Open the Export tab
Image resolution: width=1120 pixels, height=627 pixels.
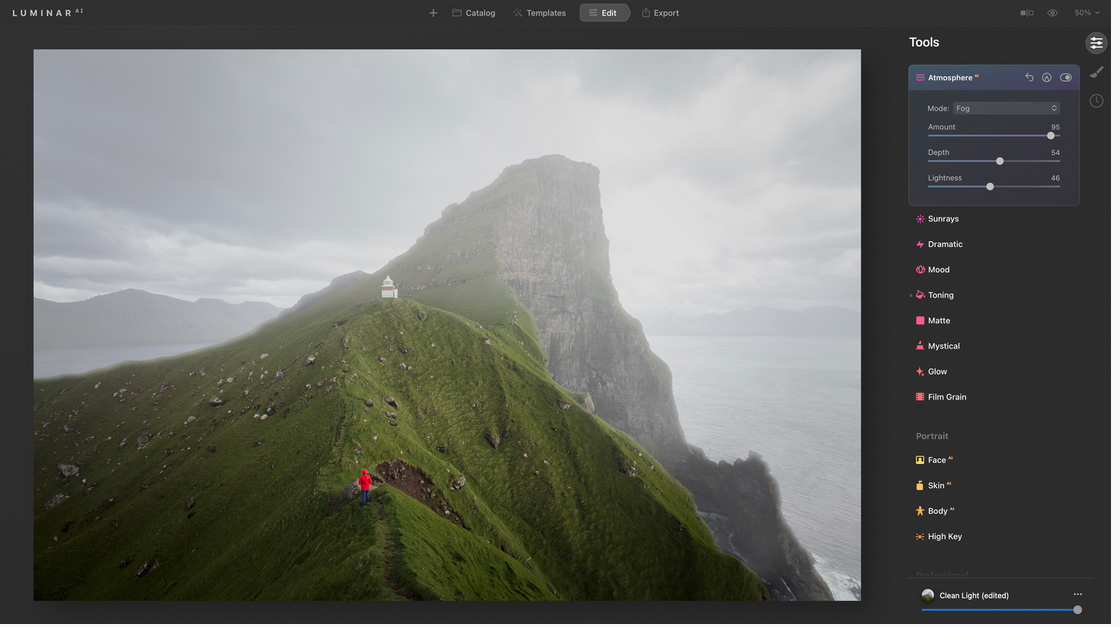660,13
